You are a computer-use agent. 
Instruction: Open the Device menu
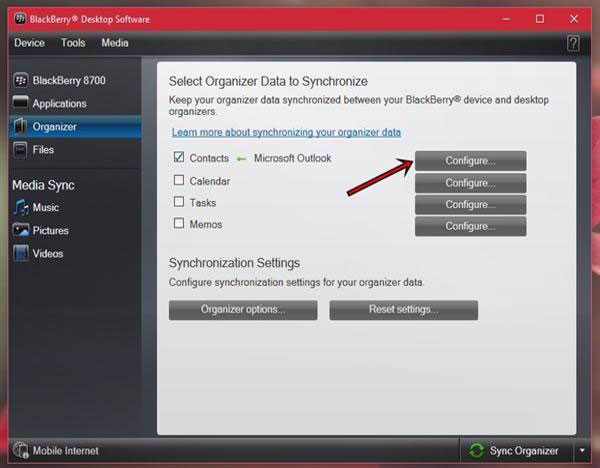point(29,43)
